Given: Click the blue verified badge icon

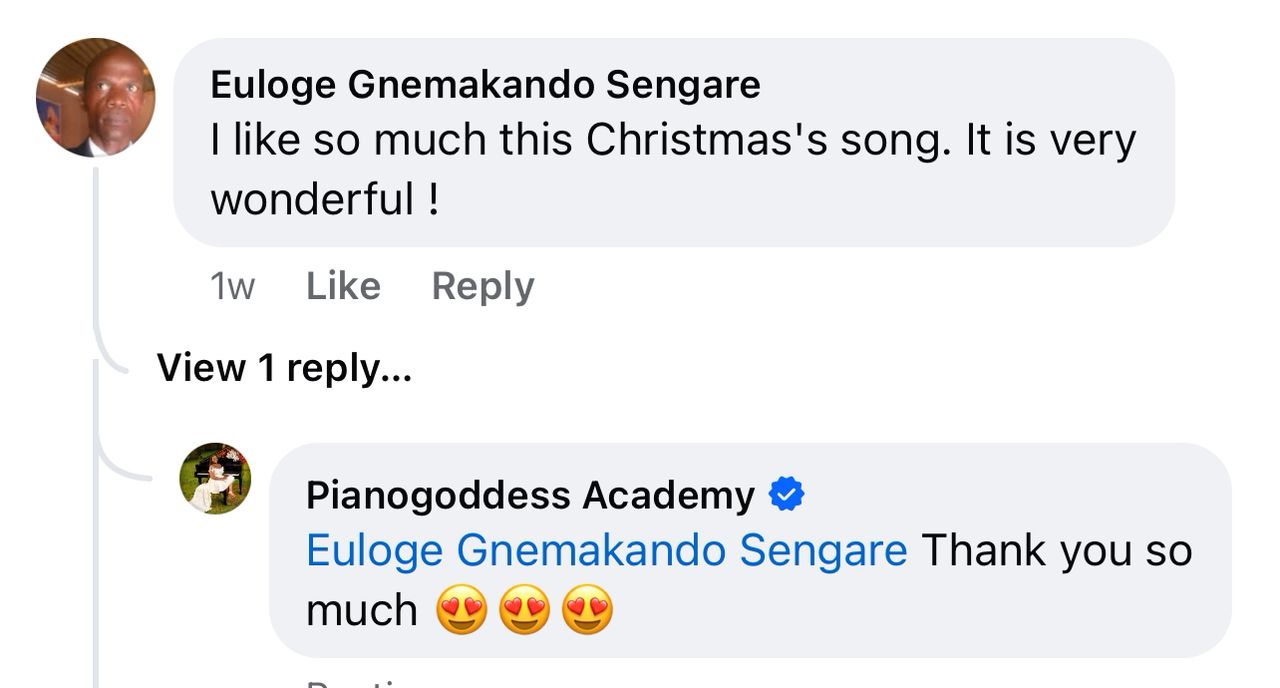Looking at the screenshot, I should [787, 494].
